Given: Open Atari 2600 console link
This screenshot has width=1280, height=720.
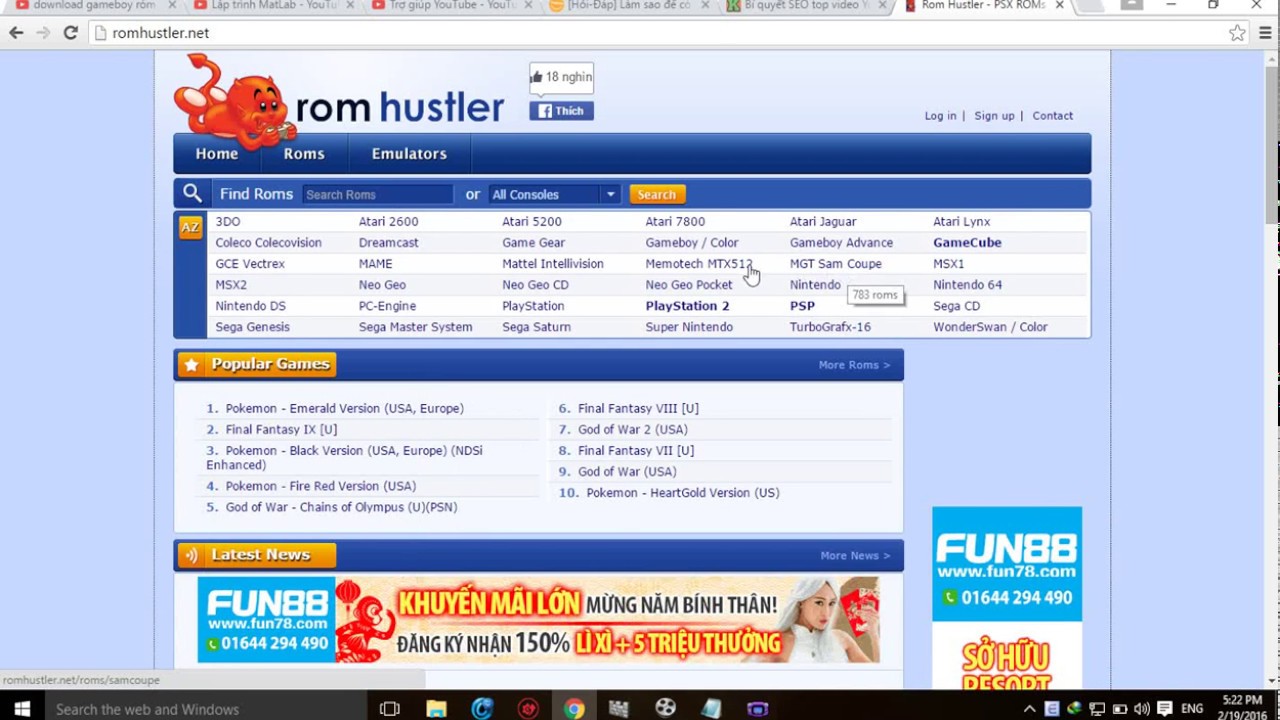Looking at the screenshot, I should tap(388, 222).
